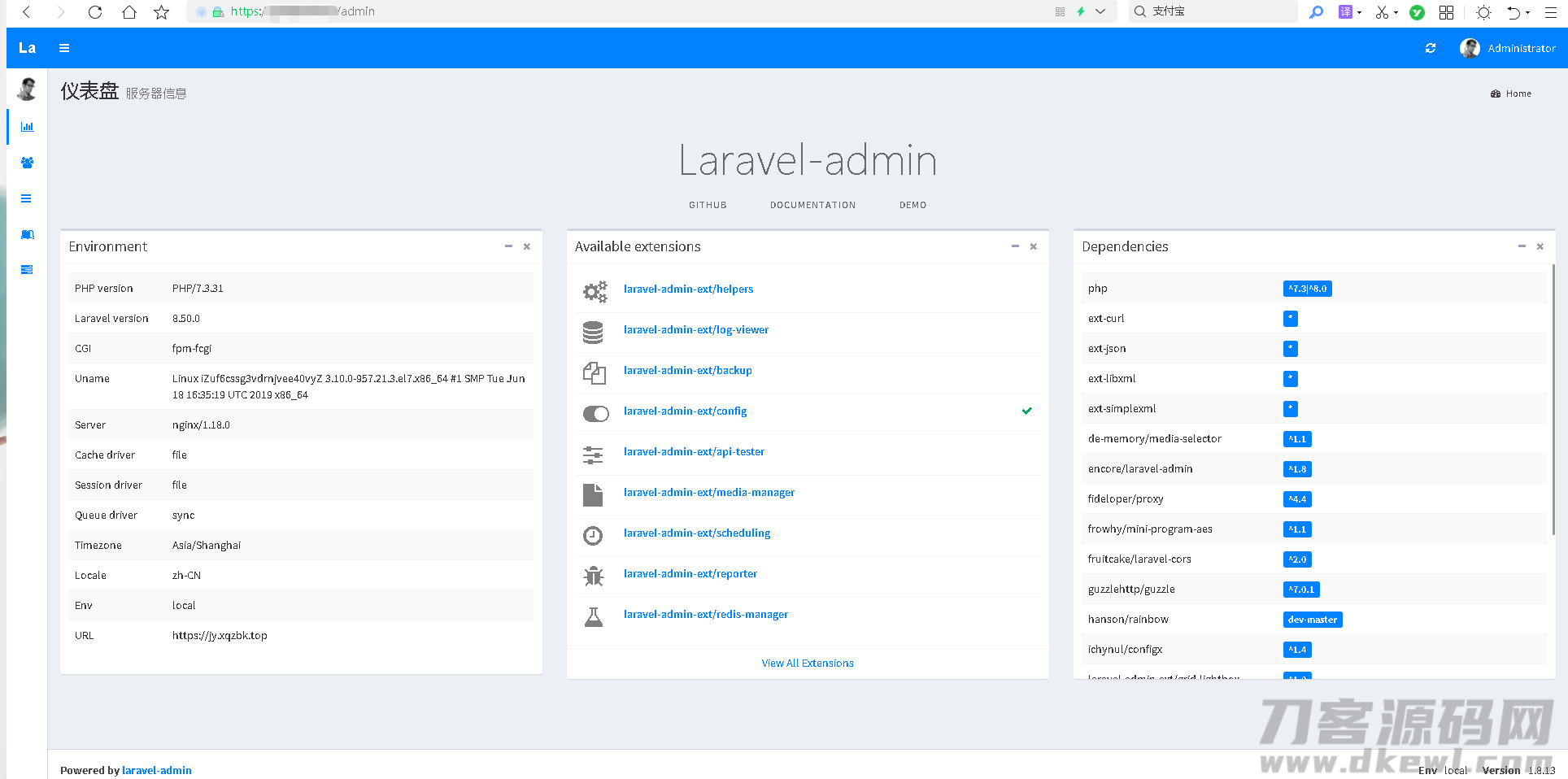
Task: Click the dev-master badge for hanson/rainbow
Action: tap(1313, 620)
